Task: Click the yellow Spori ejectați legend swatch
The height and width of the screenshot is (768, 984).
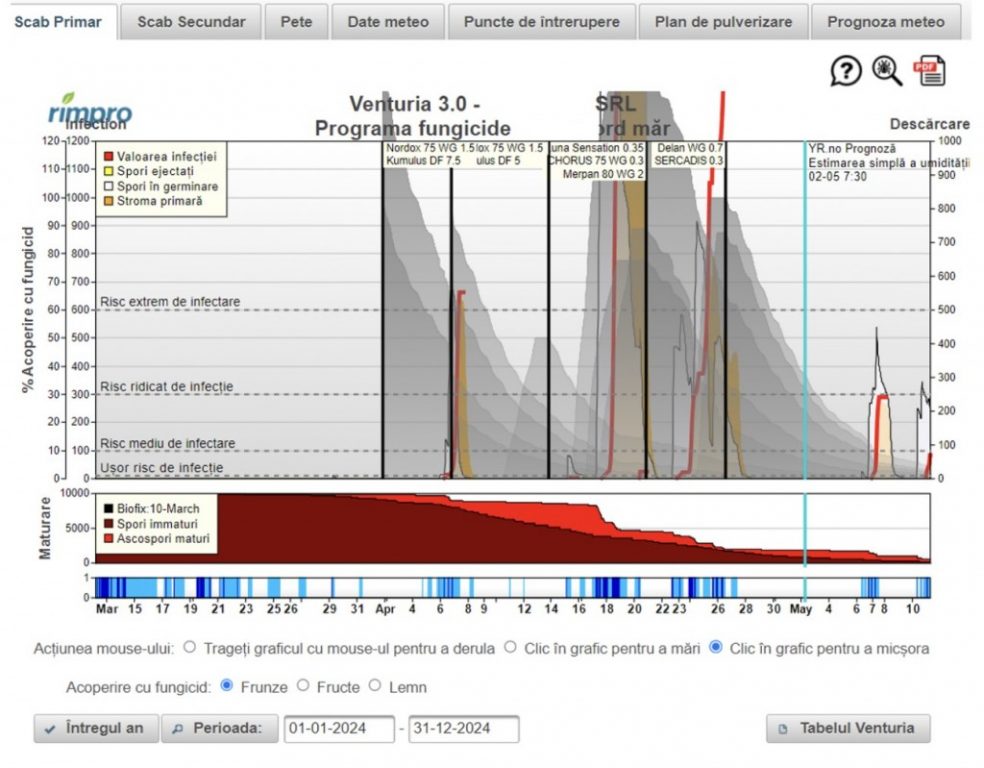Action: pos(109,171)
